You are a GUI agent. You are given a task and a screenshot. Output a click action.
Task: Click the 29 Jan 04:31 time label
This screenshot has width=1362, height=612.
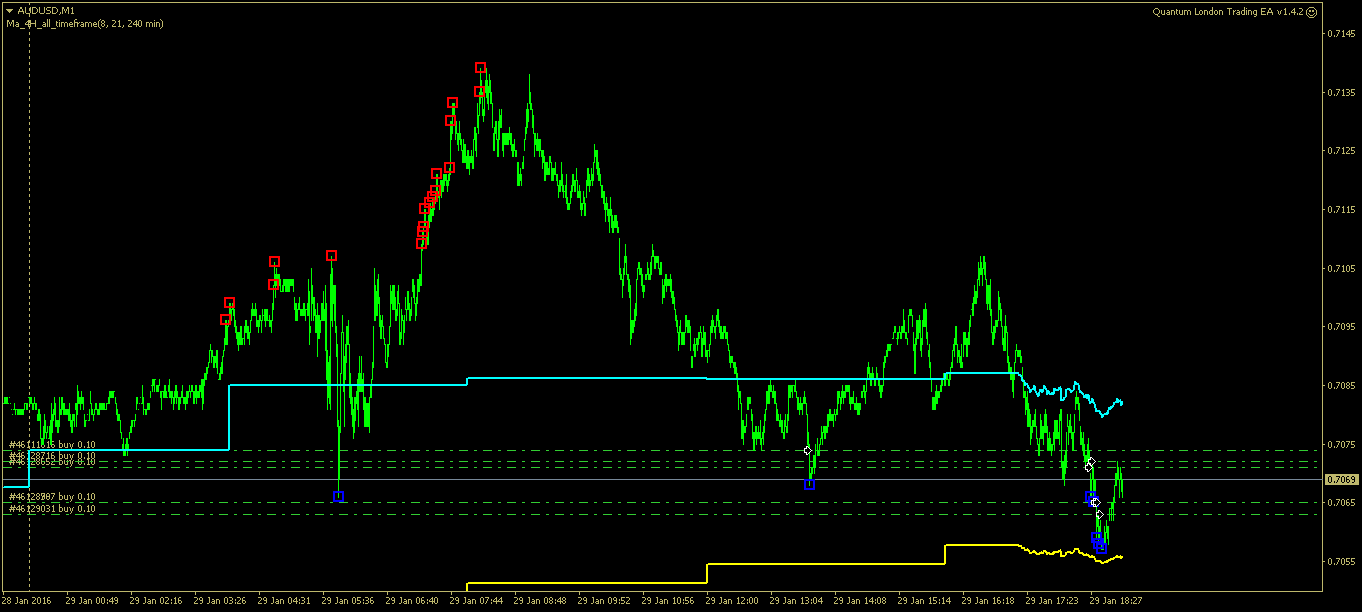tap(284, 601)
